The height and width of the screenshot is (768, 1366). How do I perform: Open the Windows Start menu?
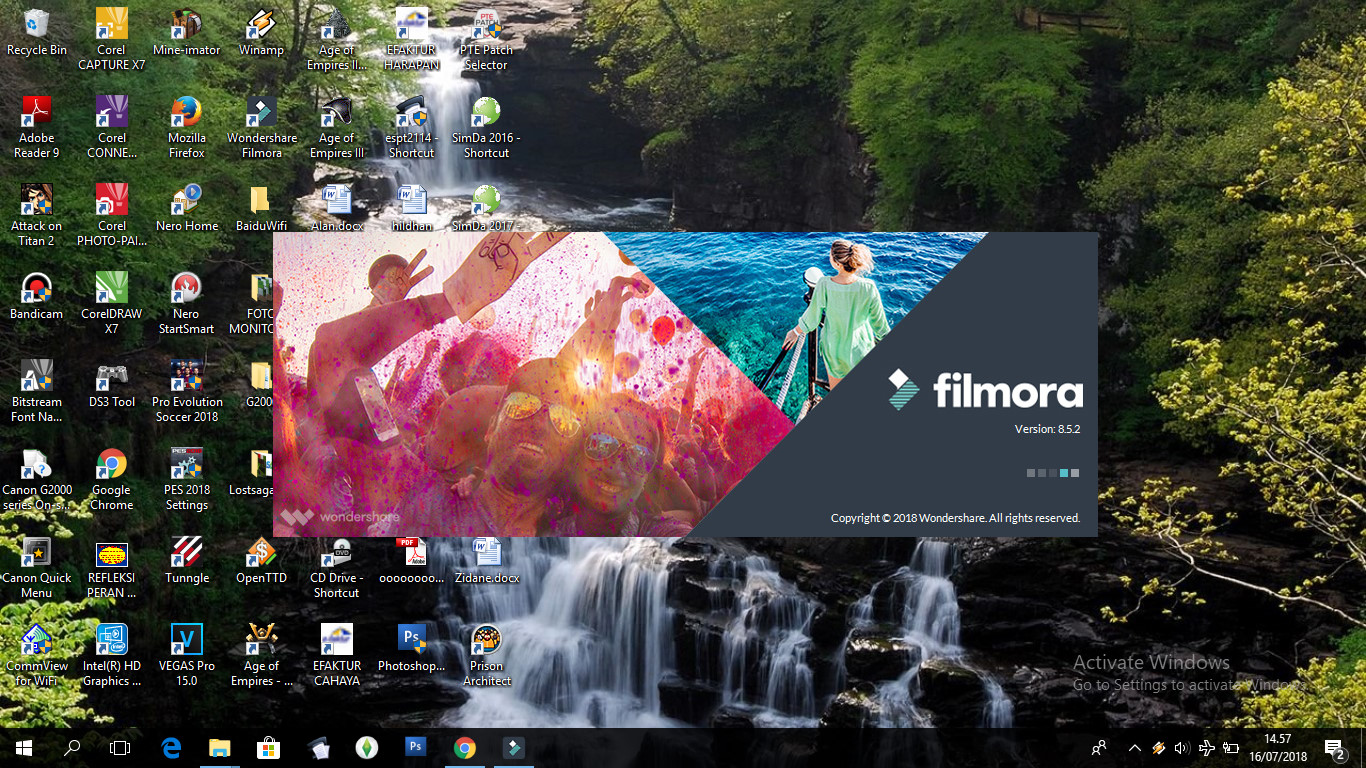[x=24, y=748]
